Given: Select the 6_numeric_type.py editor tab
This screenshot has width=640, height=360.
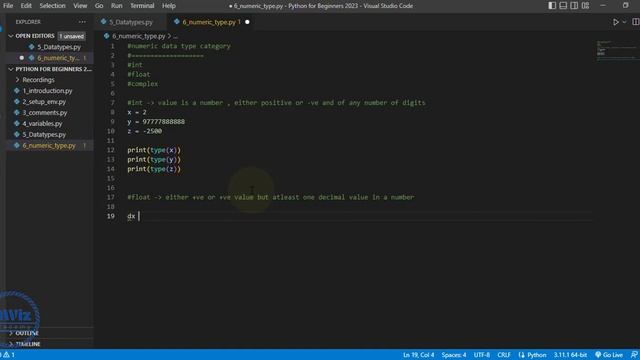Looking at the screenshot, I should pyautogui.click(x=209, y=22).
